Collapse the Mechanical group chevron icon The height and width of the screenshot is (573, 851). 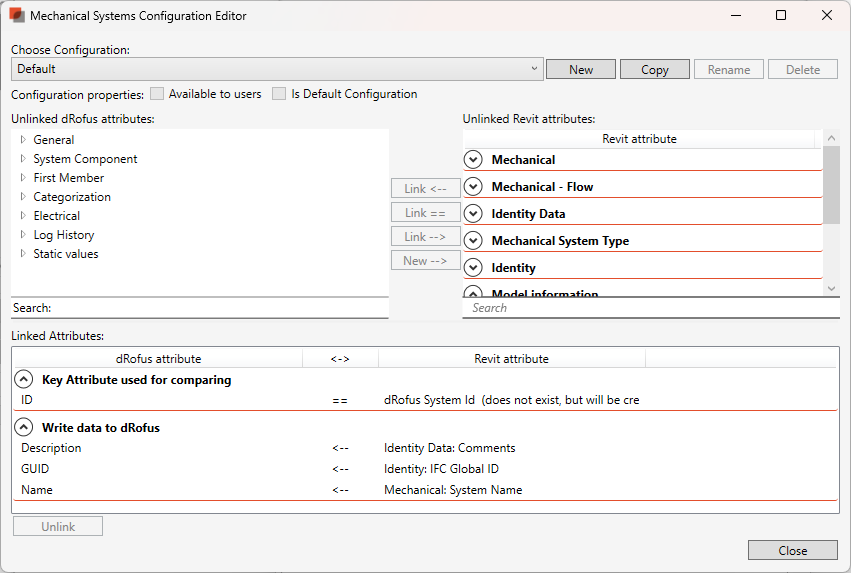click(x=473, y=160)
